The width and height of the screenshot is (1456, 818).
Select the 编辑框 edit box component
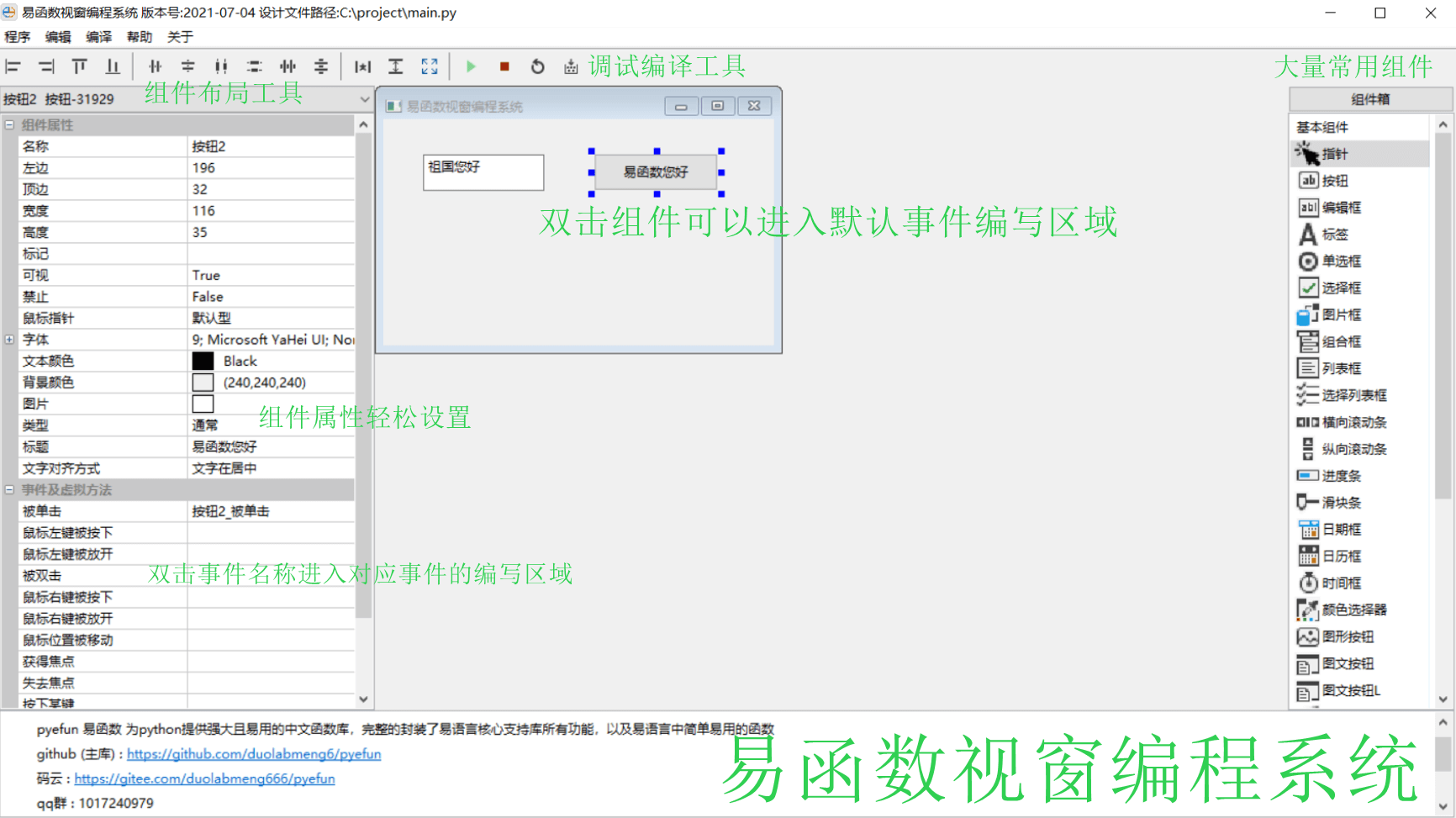1359,208
